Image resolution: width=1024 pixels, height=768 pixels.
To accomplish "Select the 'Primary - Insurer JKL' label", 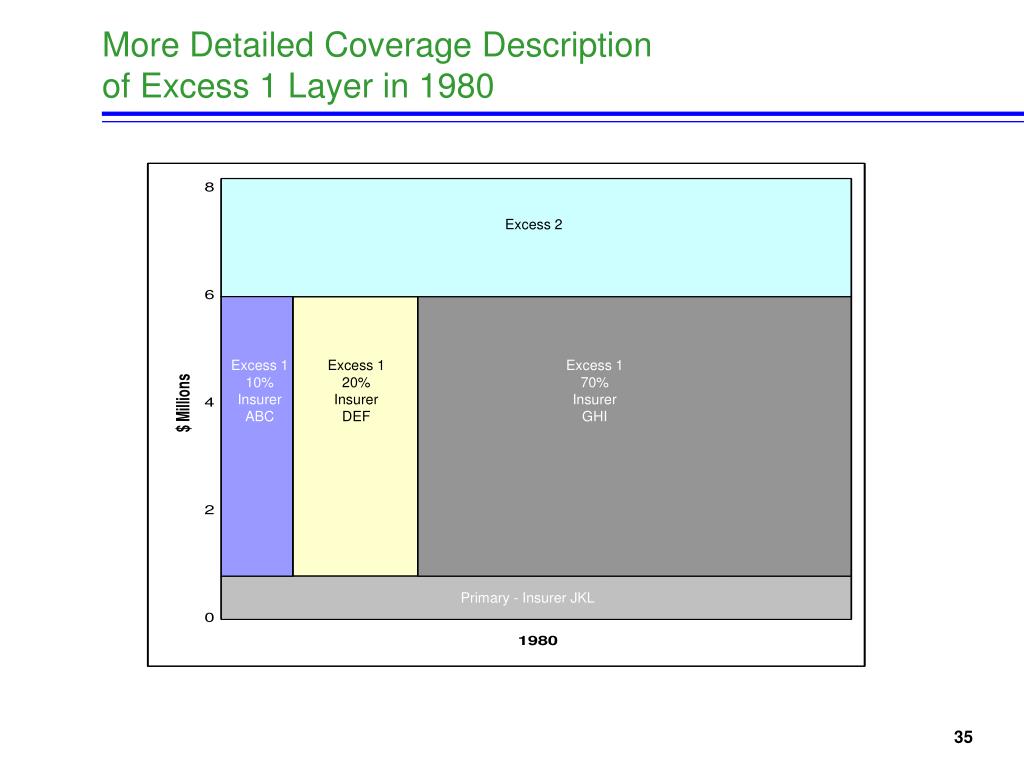I will [528, 598].
